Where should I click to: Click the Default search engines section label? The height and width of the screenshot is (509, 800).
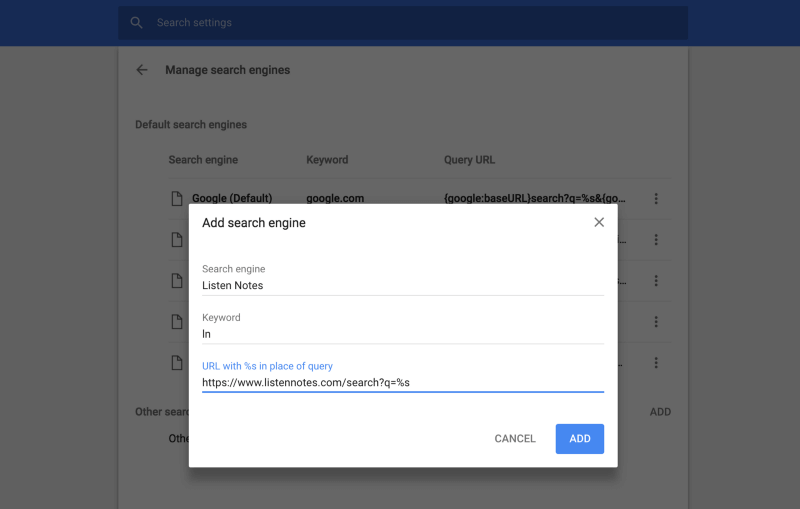point(191,124)
